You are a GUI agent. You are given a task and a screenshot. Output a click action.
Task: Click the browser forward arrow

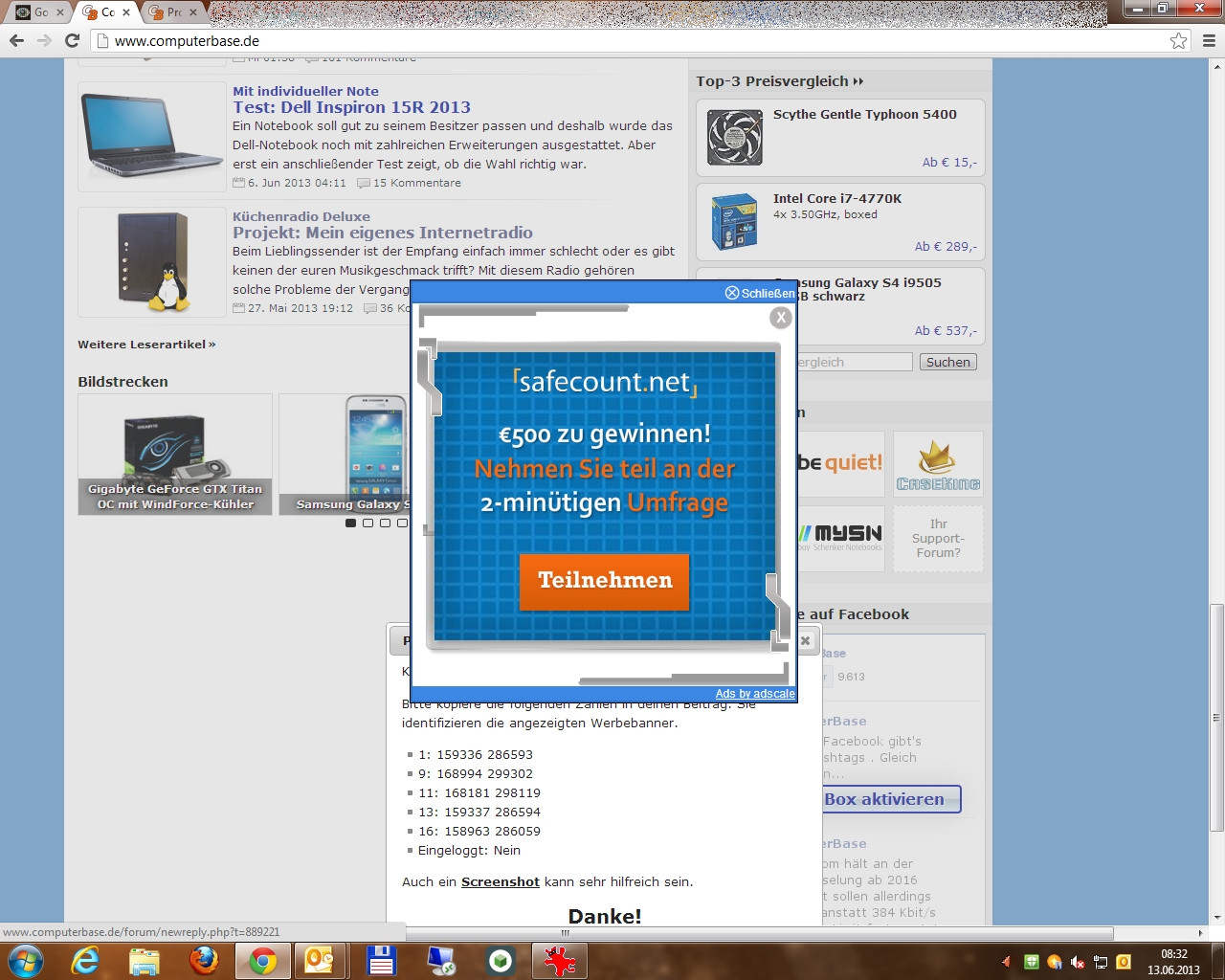(44, 40)
